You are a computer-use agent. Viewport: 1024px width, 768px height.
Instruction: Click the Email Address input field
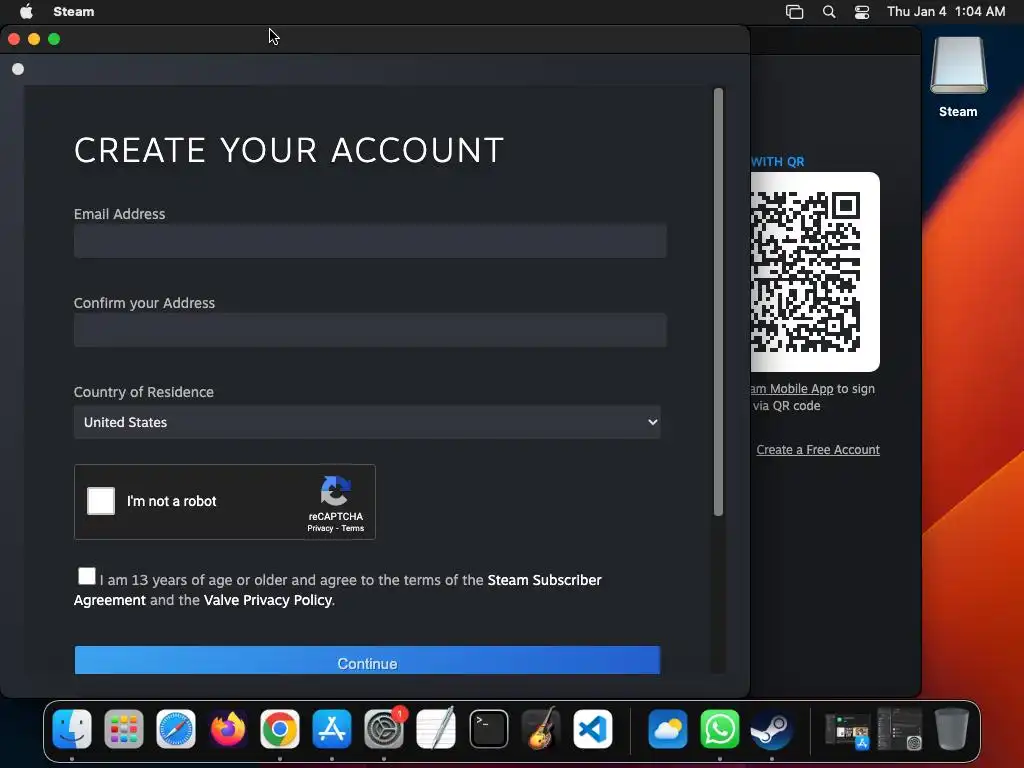point(370,241)
